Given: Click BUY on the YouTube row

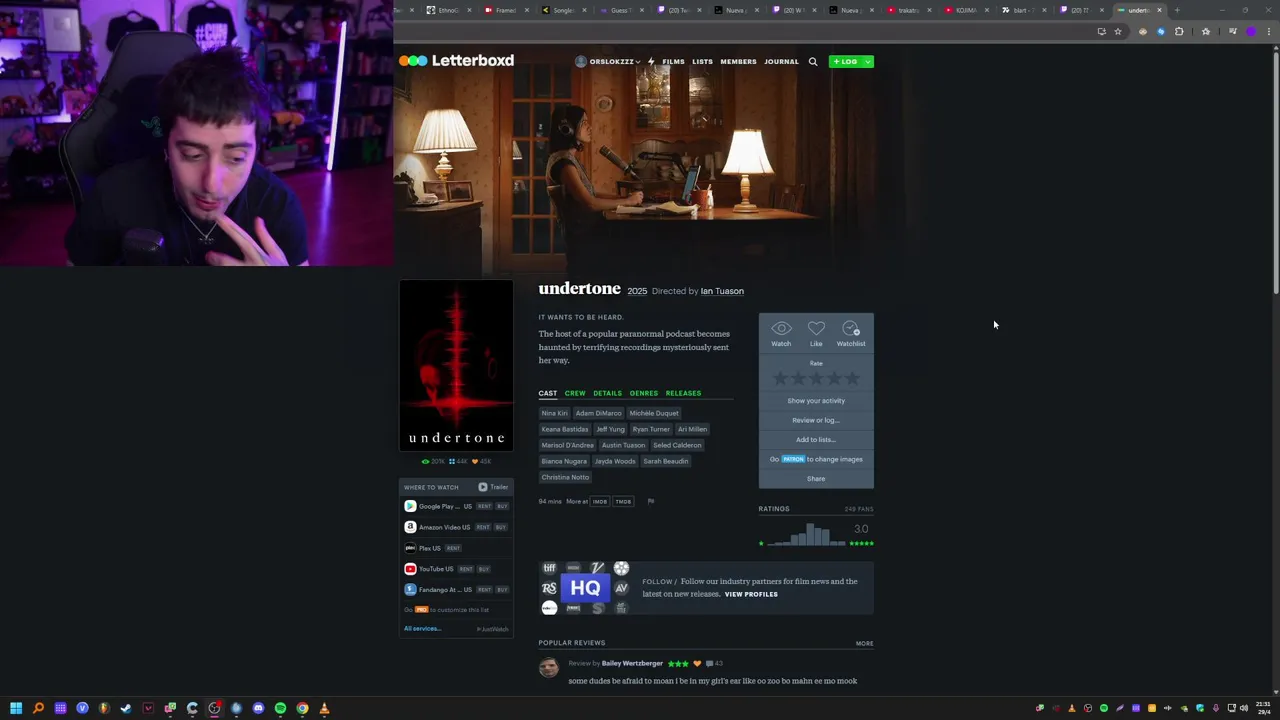Looking at the screenshot, I should coord(484,569).
